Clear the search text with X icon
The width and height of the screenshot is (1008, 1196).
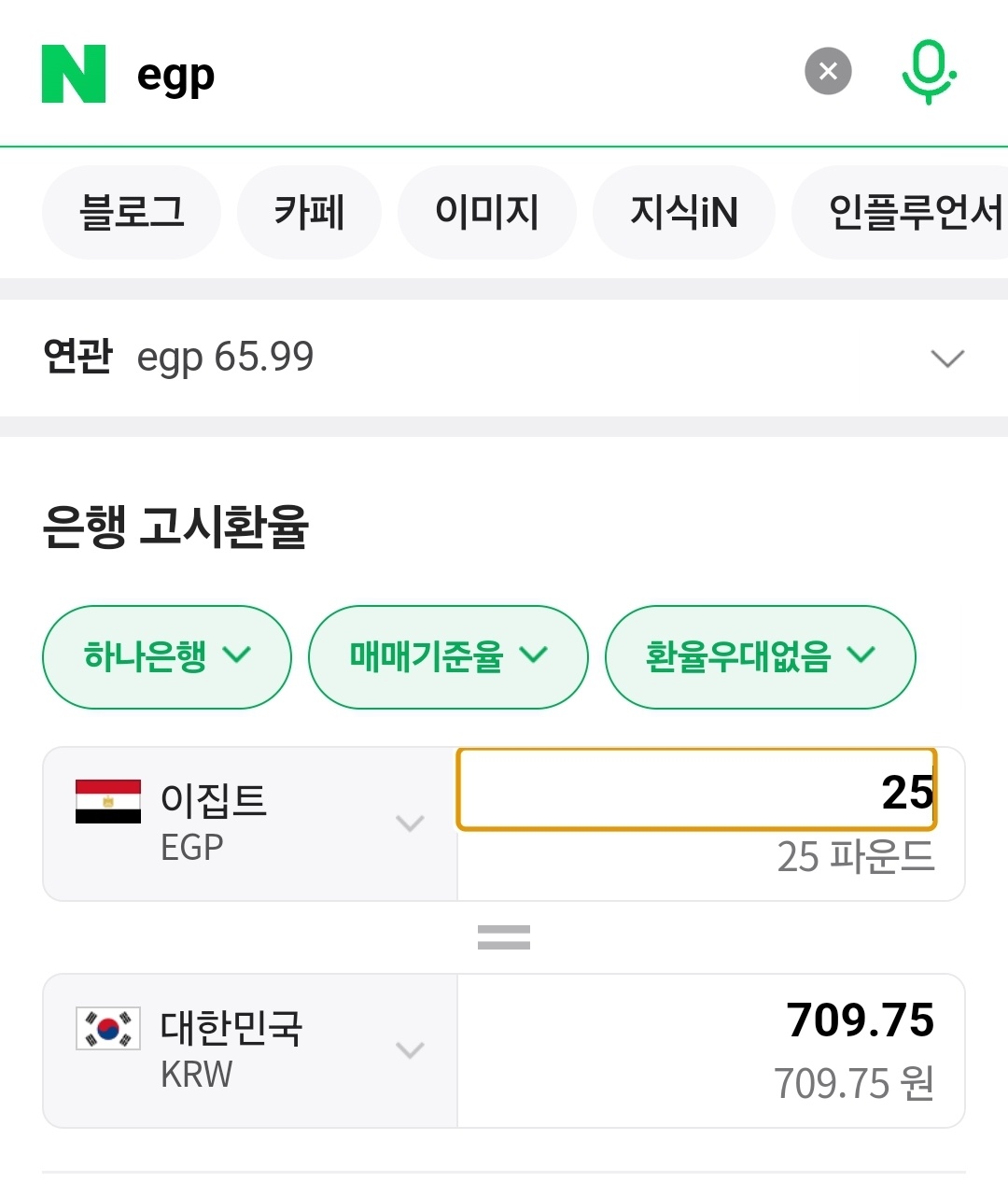coord(828,72)
